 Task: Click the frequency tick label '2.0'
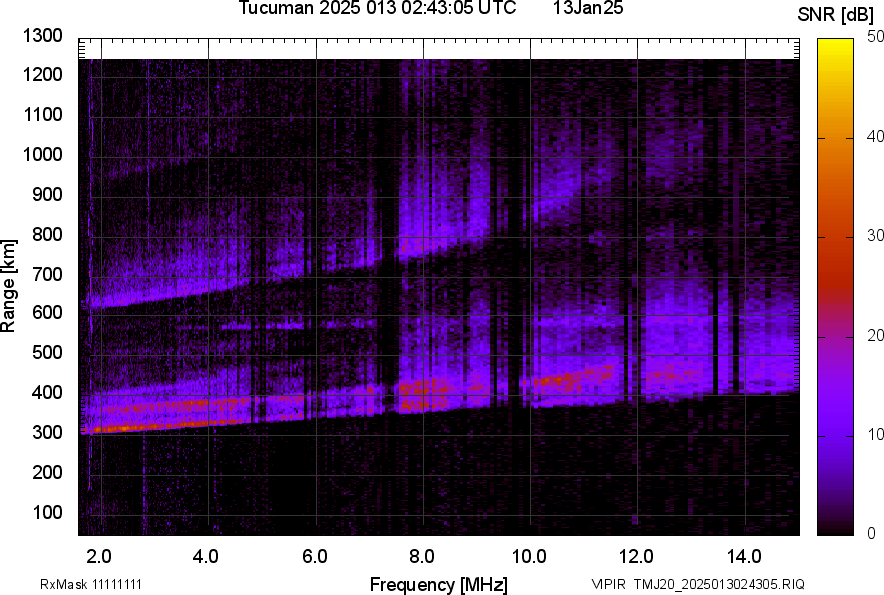click(99, 557)
